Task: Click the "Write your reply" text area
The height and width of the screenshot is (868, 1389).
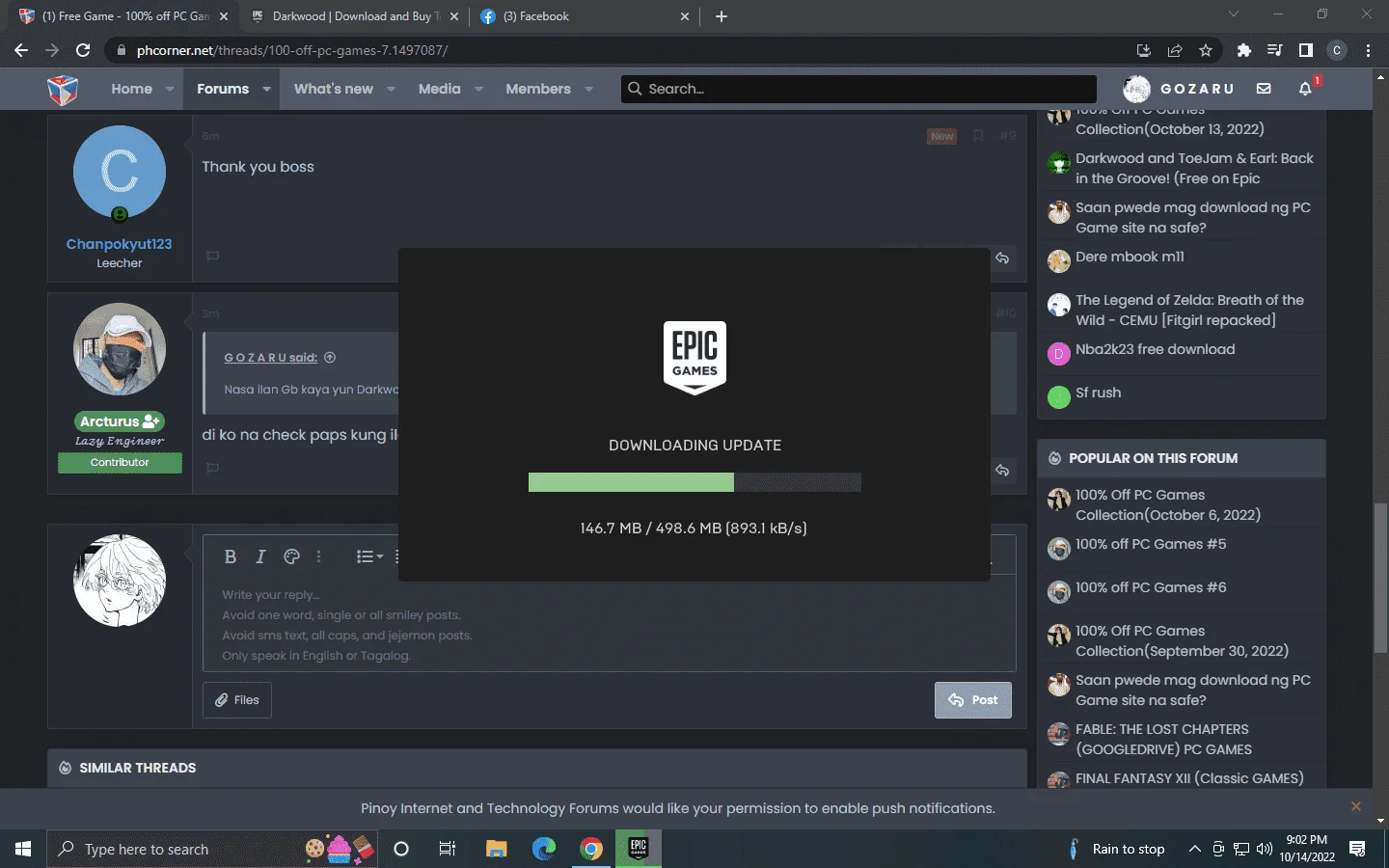Action: point(609,625)
